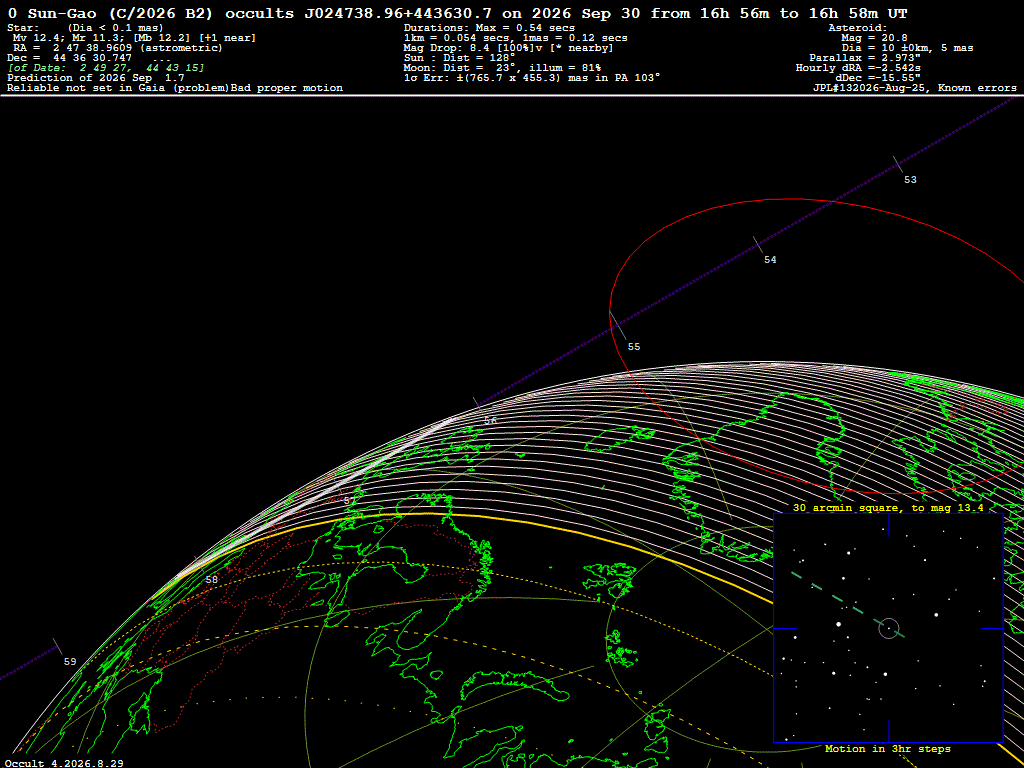Click the 55 minute tick label
1024x768 pixels.
[x=633, y=347]
